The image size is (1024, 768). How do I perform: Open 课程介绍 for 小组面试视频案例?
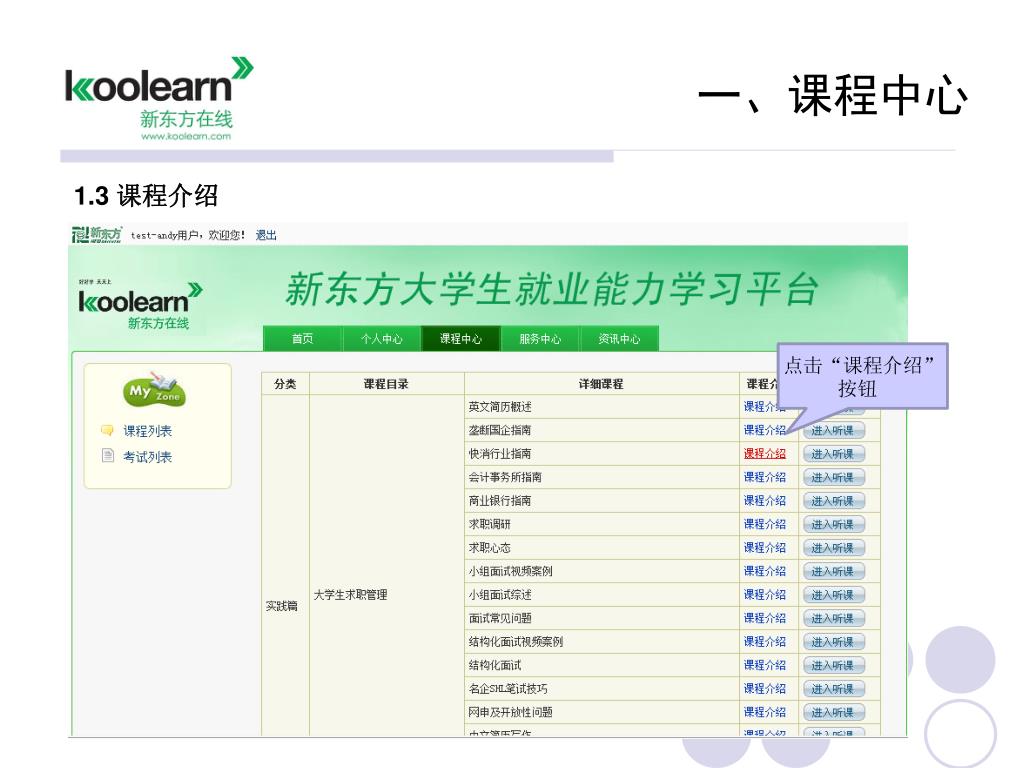[764, 571]
